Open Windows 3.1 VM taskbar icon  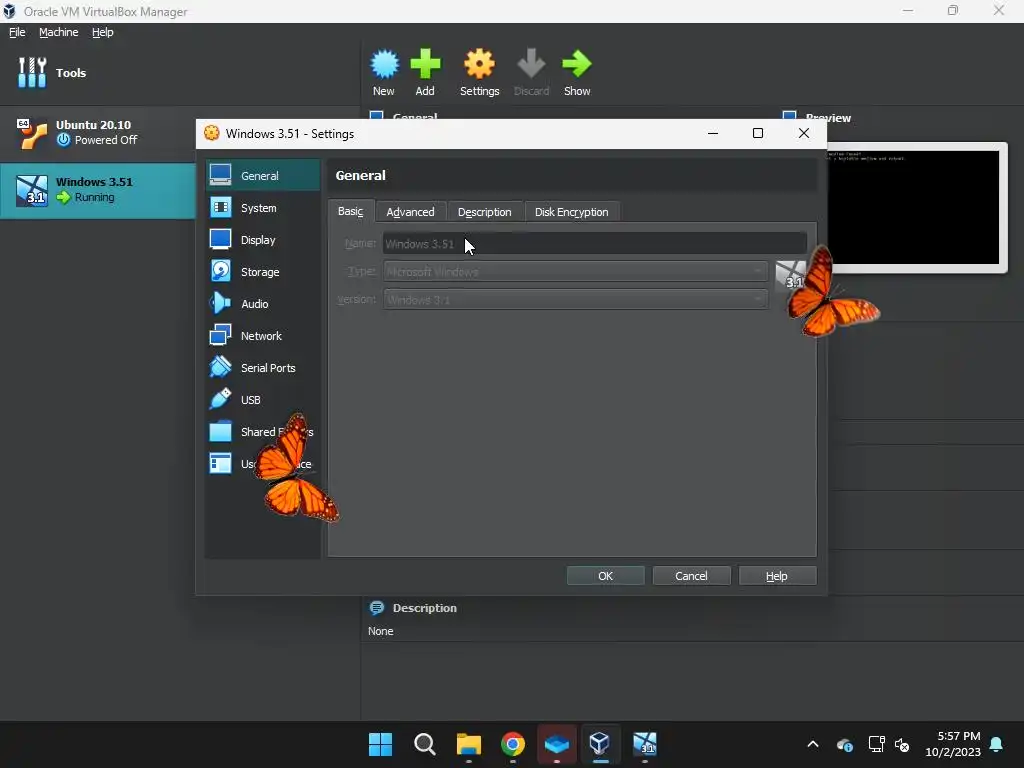point(645,744)
